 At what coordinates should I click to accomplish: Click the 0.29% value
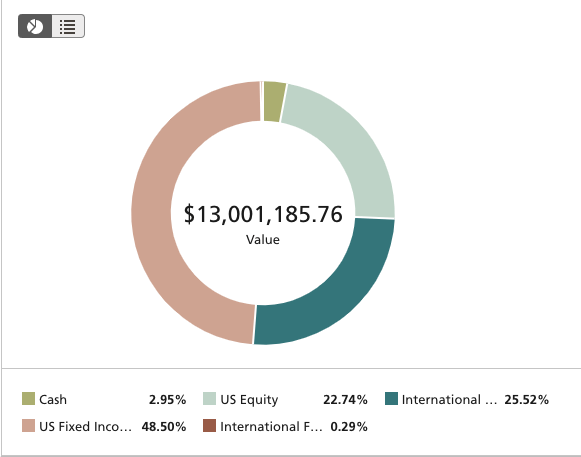349,427
